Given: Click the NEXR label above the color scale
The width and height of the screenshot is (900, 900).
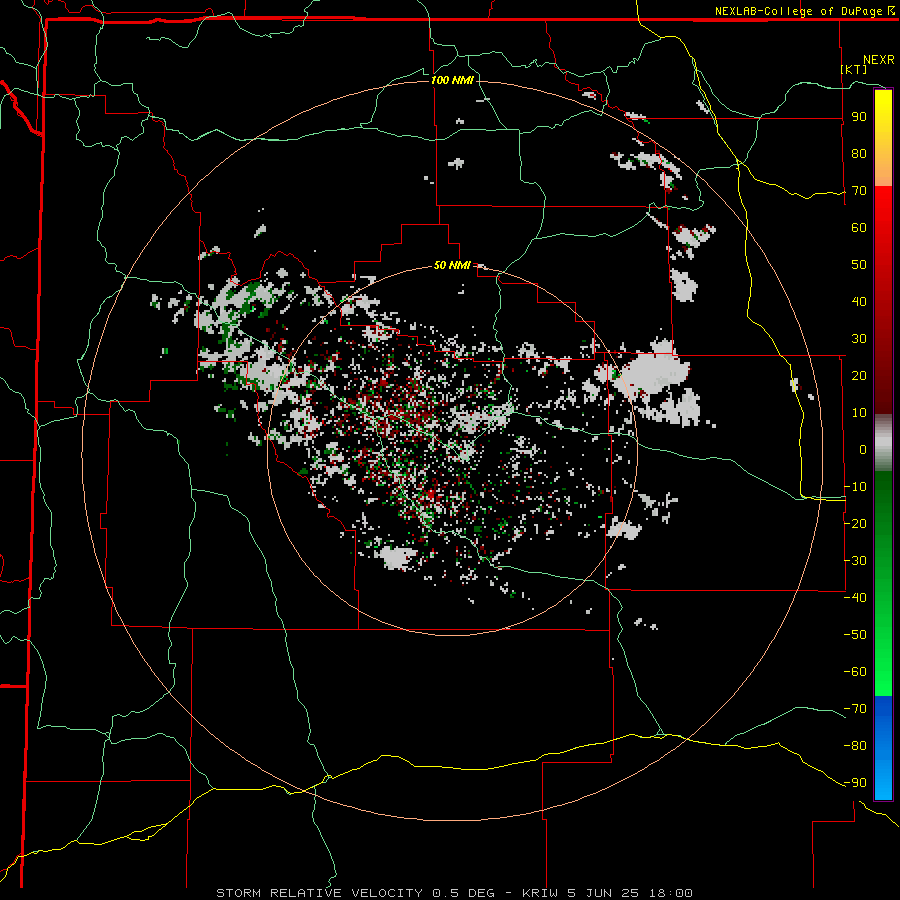Looking at the screenshot, I should [879, 60].
